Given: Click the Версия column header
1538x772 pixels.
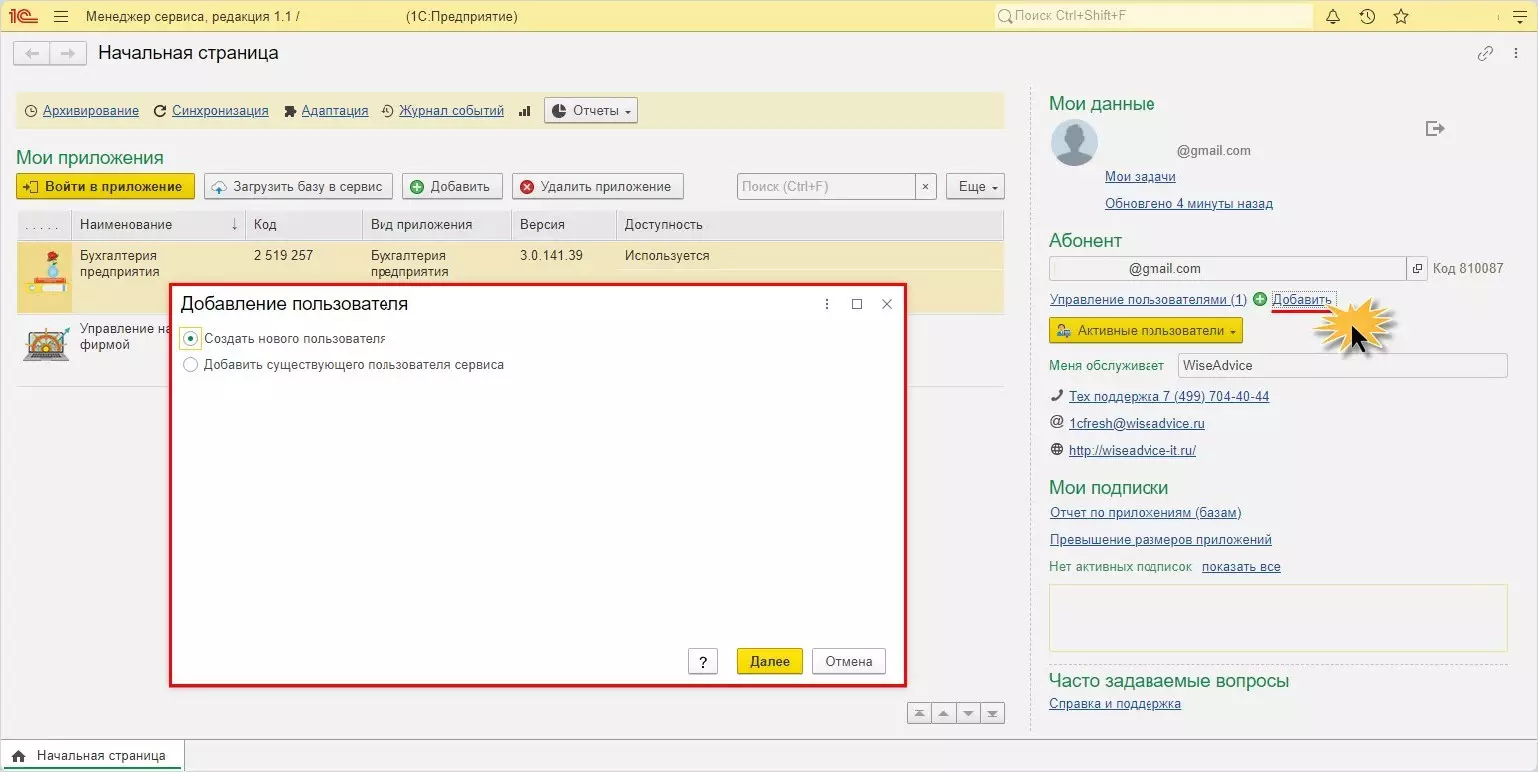Looking at the screenshot, I should [564, 225].
